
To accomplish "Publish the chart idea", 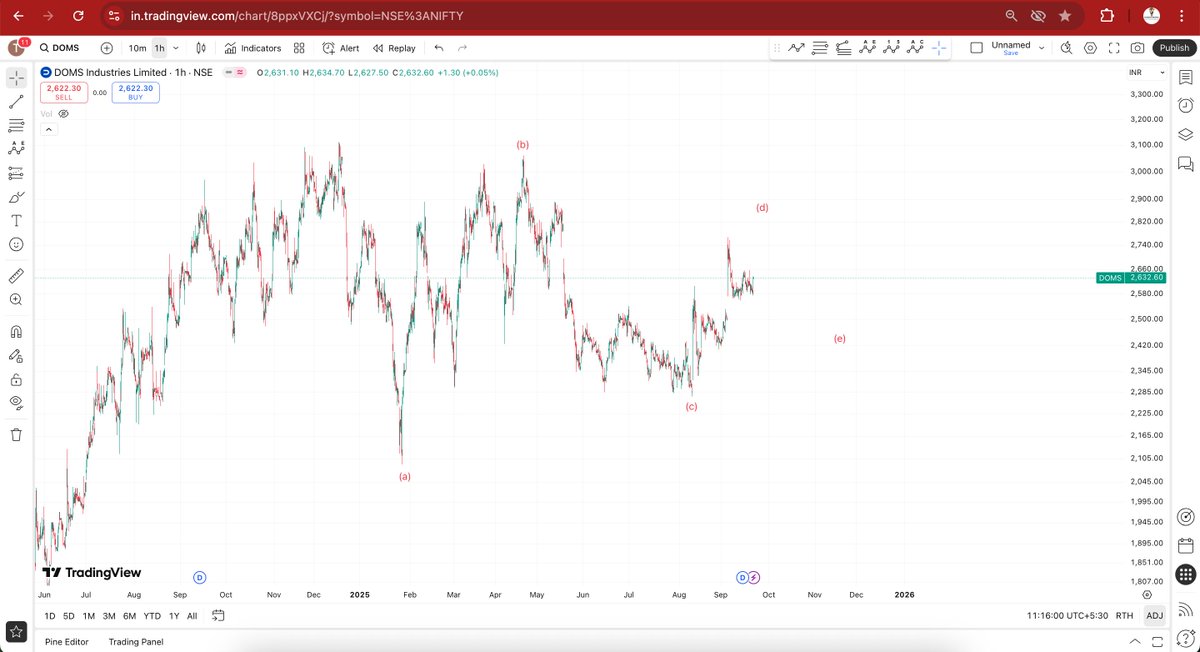I will click(x=1174, y=48).
